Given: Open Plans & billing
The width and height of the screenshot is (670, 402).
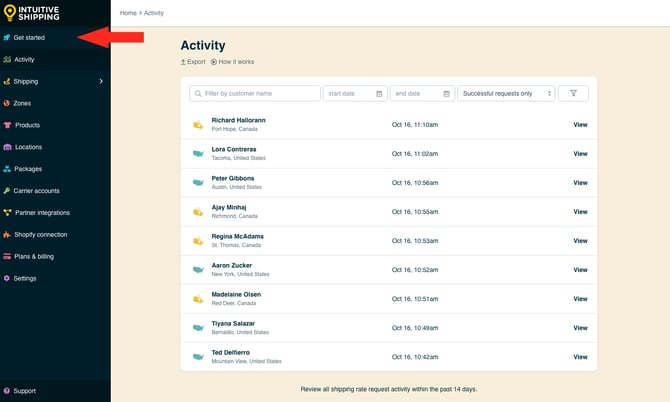Looking at the screenshot, I should 34,256.
